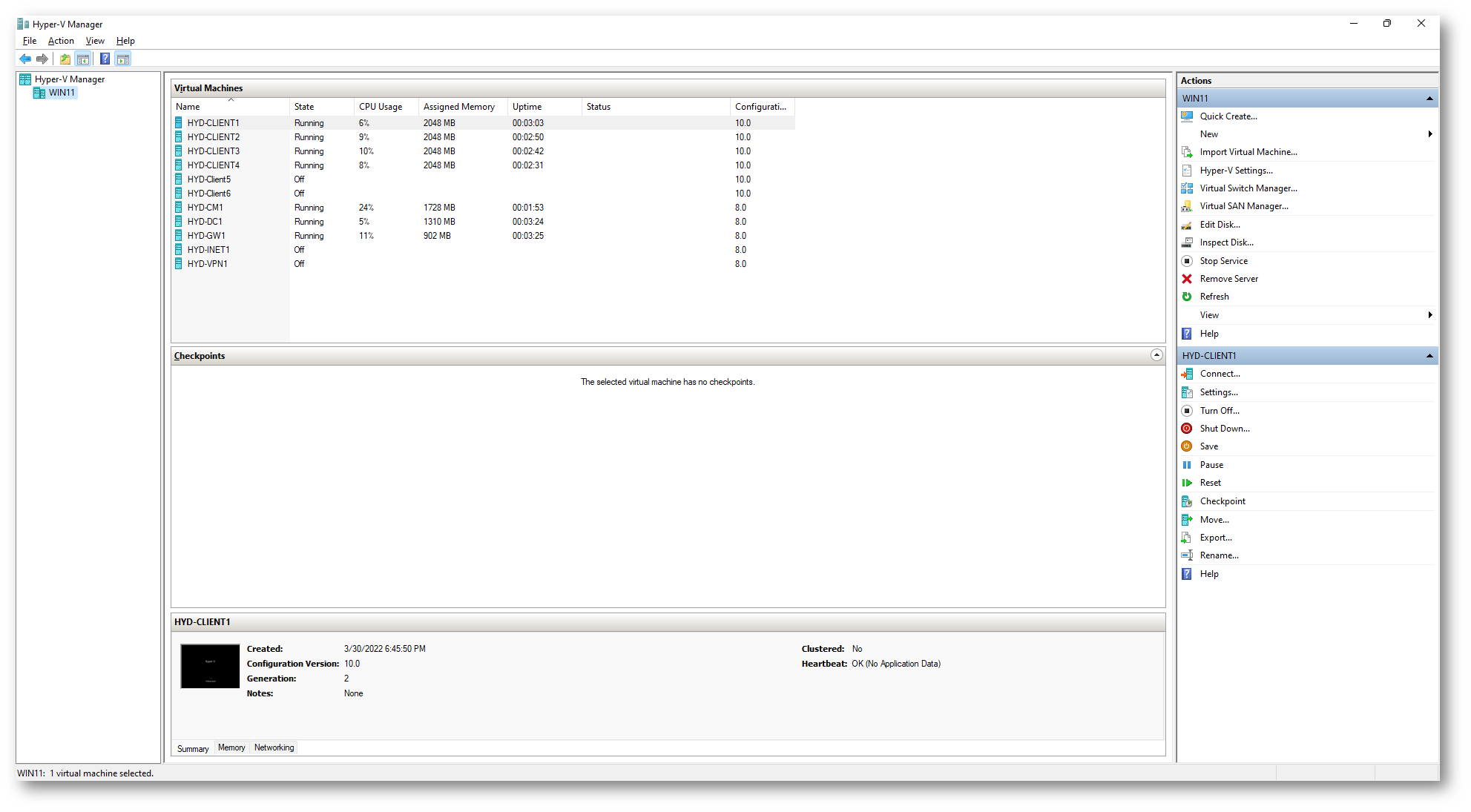1471x812 pixels.
Task: Click the Up one level toolbar icon
Action: (65, 59)
